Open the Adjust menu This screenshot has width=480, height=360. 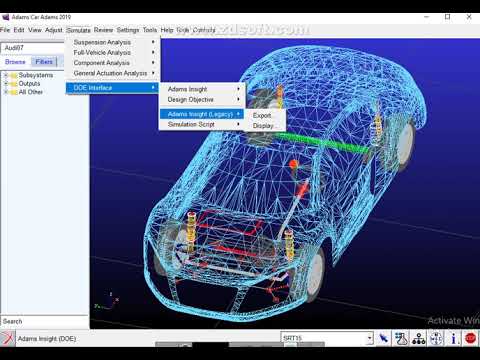54,30
